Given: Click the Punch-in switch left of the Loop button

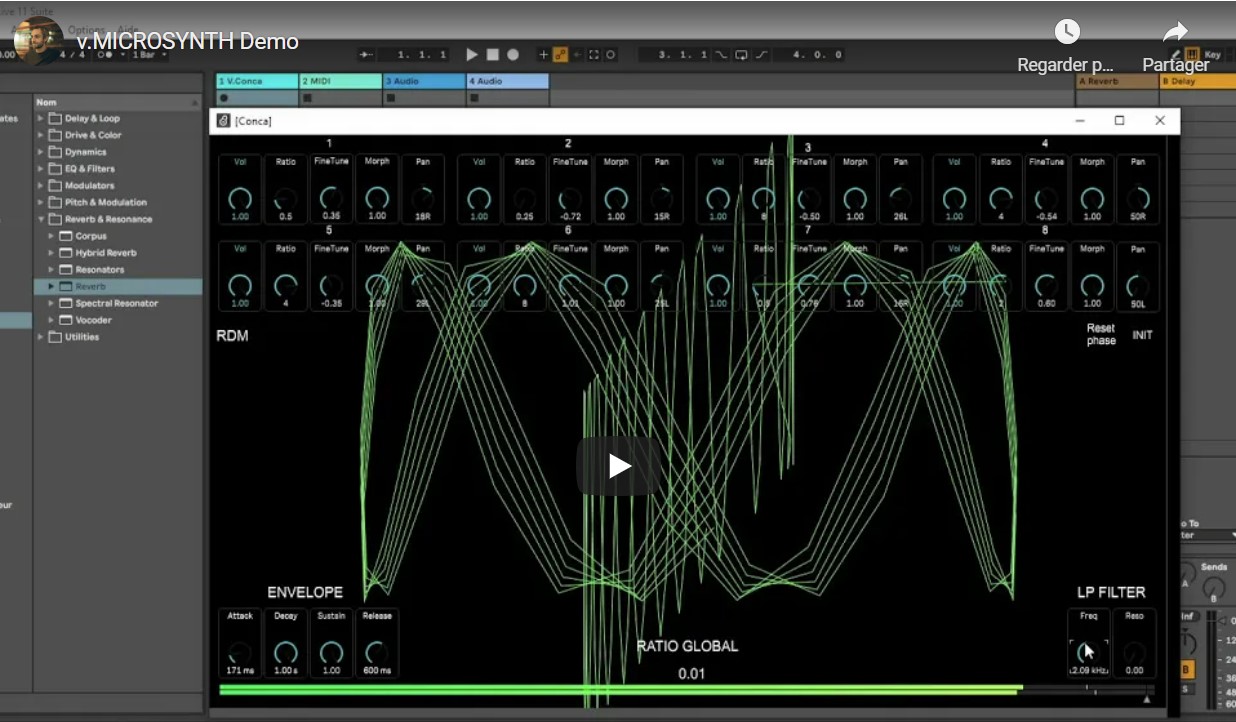Looking at the screenshot, I should click(720, 55).
